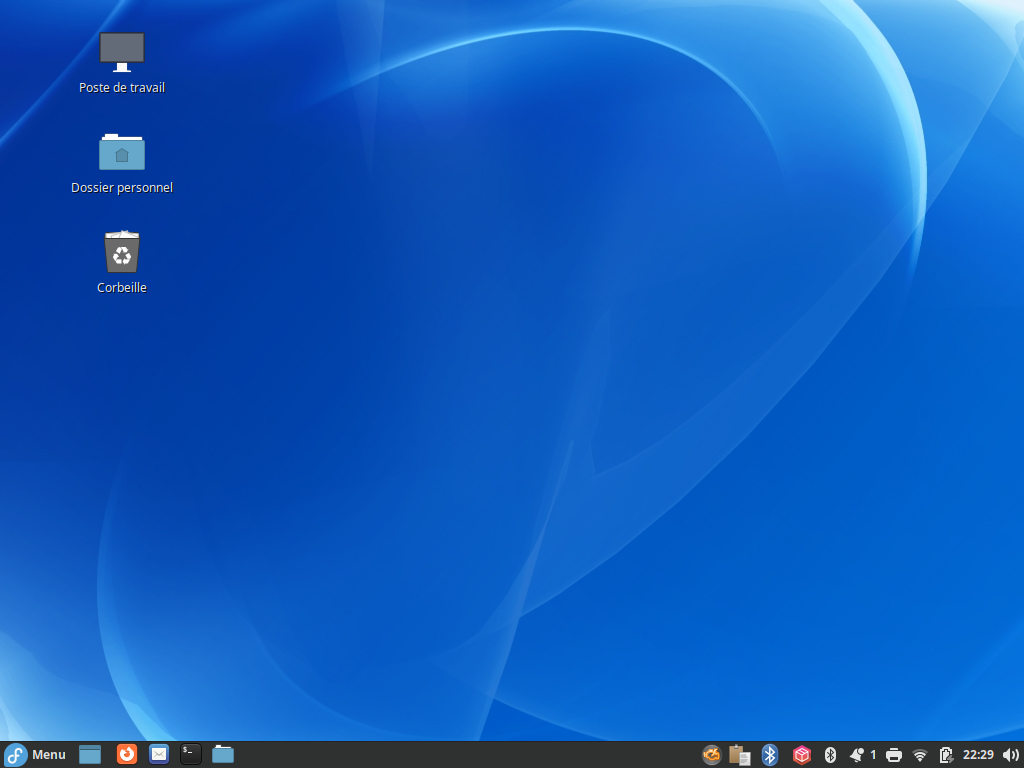Open the sound volume applet

coord(1010,755)
